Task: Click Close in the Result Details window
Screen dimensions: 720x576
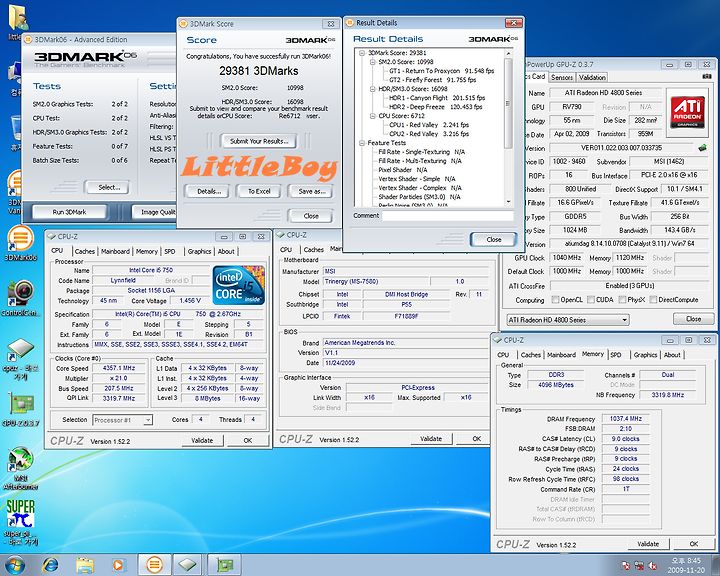Action: [494, 239]
